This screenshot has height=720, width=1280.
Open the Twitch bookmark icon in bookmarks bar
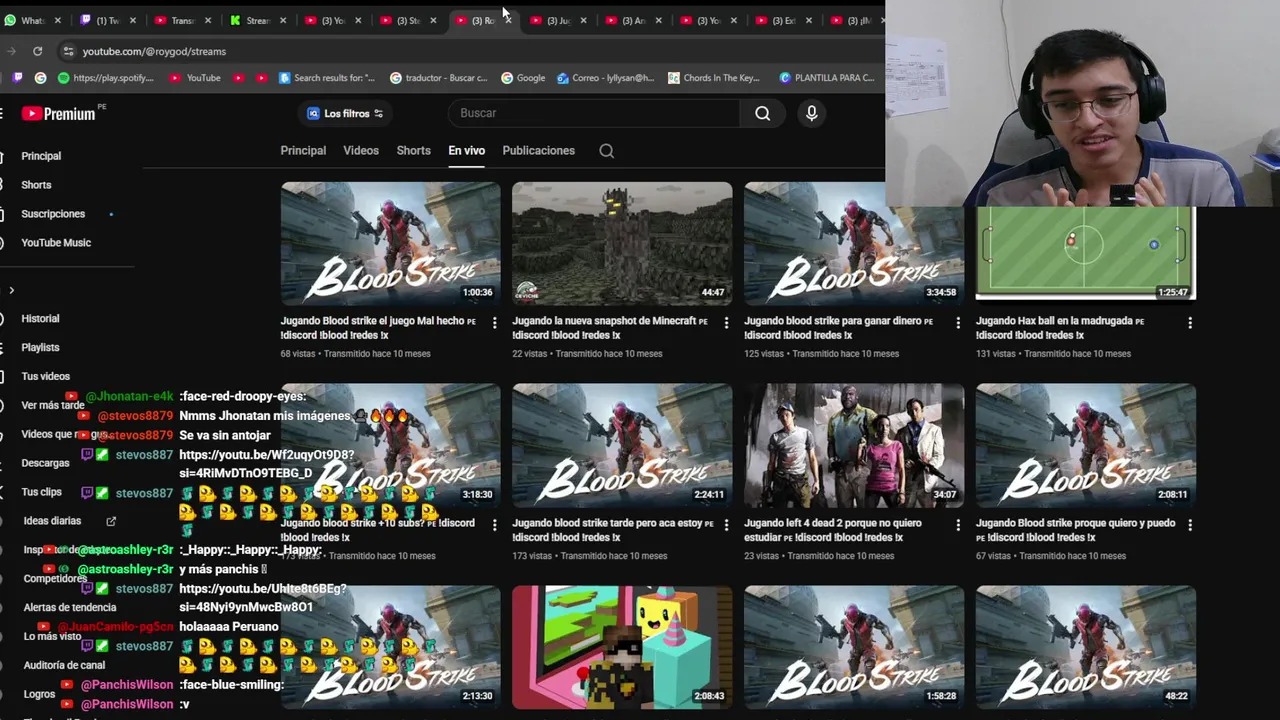coord(18,77)
